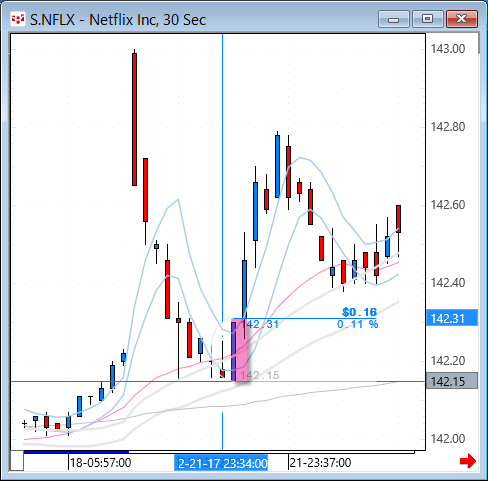
Task: Click the 0.11 % measurement label
Action: [x=357, y=324]
